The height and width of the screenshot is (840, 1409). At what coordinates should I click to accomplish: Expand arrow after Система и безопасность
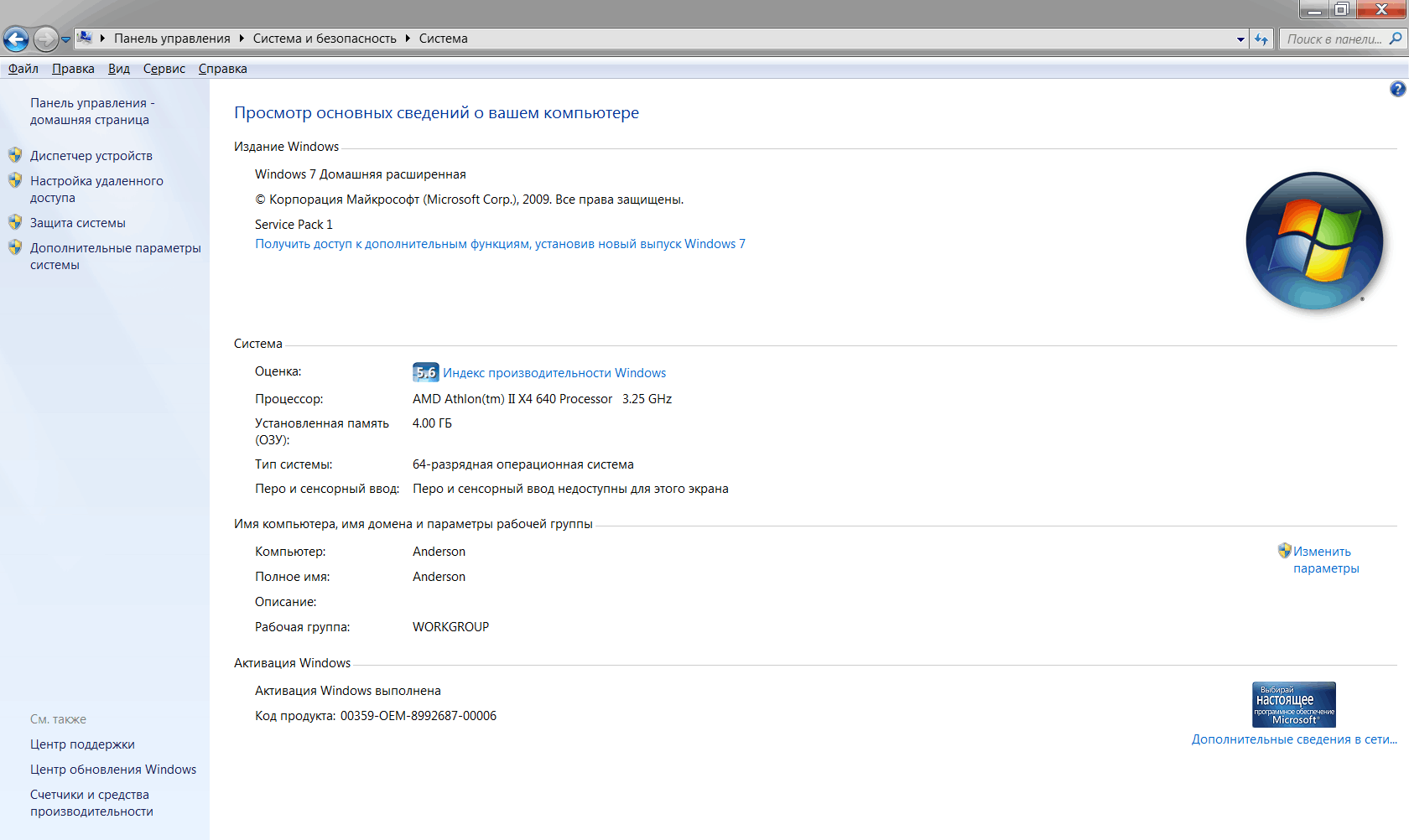coord(408,39)
